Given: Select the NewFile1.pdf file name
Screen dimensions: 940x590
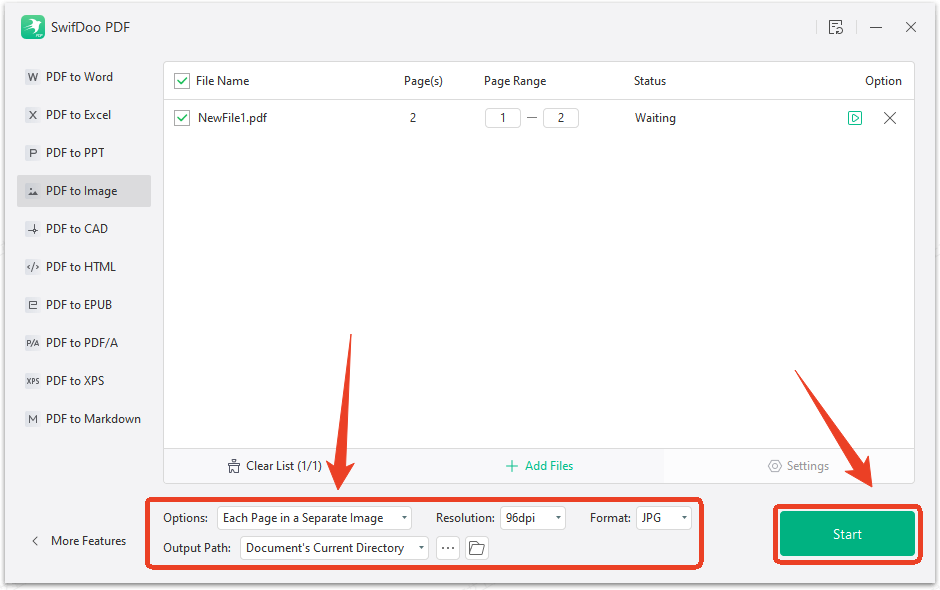Looking at the screenshot, I should 232,118.
